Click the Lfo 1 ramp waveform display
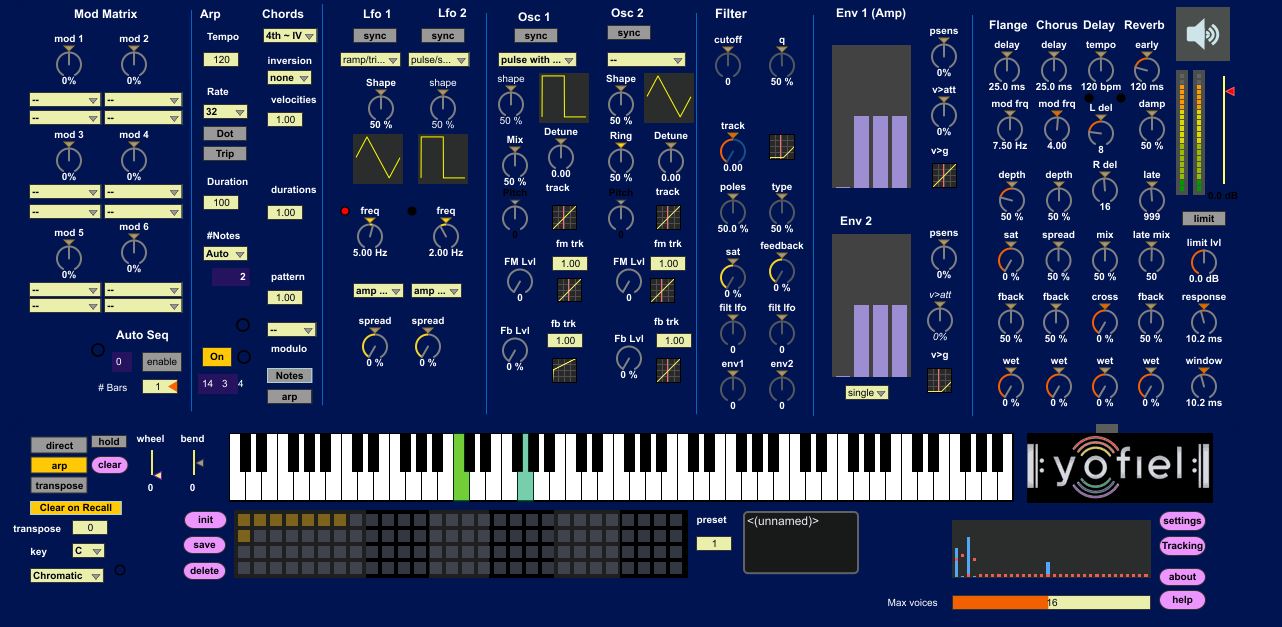Viewport: 1282px width, 627px height. tap(378, 159)
